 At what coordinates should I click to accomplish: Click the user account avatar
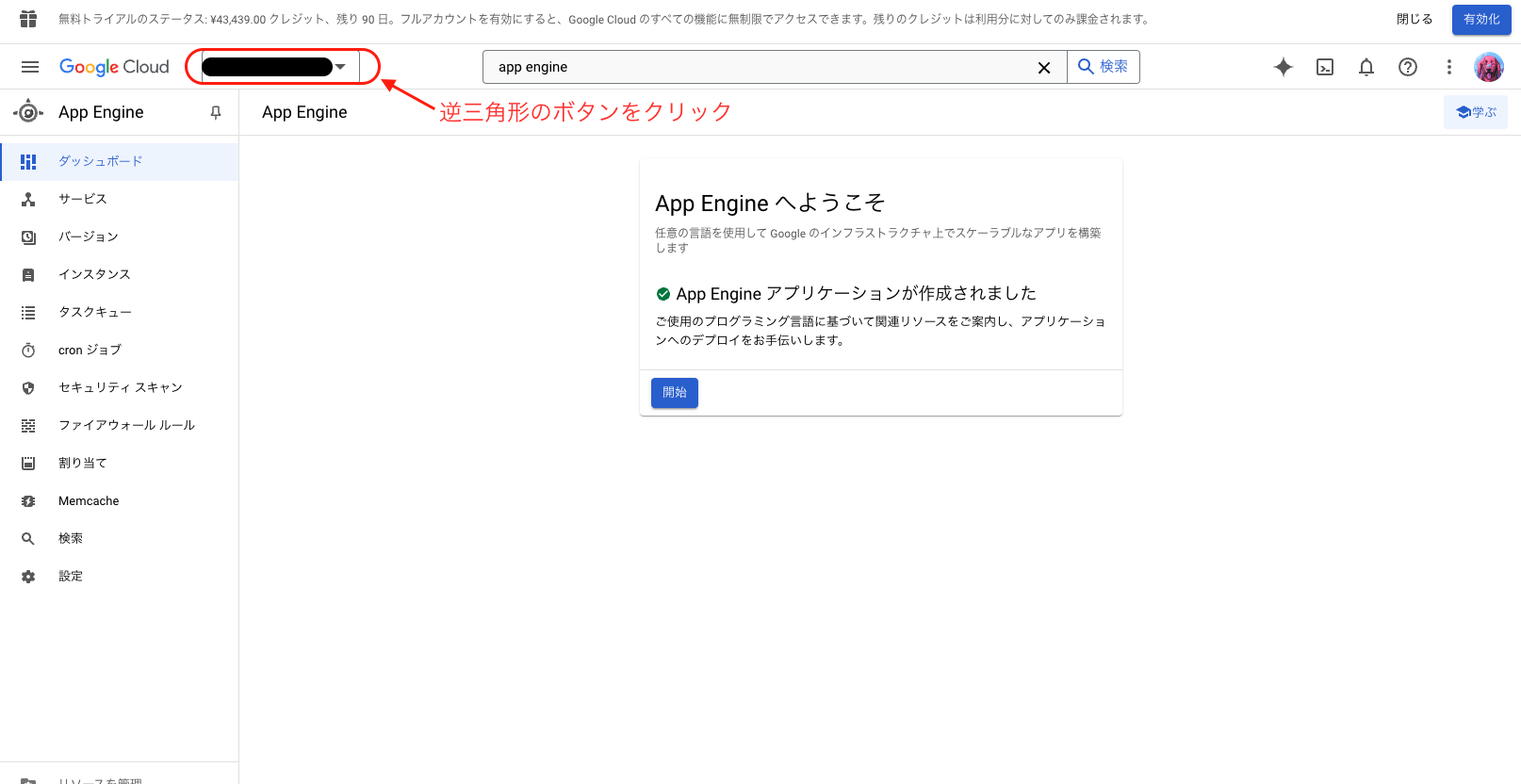tap(1489, 67)
